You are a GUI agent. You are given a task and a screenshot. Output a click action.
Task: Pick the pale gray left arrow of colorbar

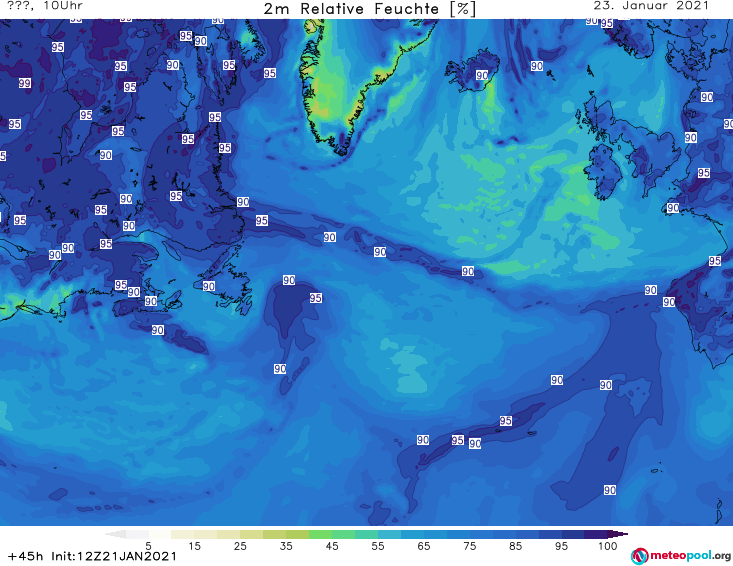116,534
